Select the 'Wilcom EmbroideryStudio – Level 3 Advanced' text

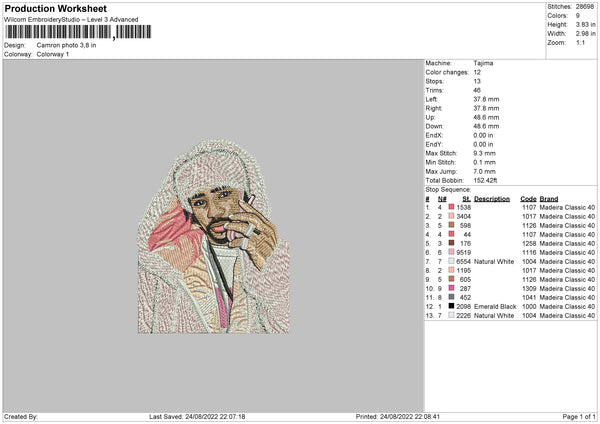click(x=71, y=20)
